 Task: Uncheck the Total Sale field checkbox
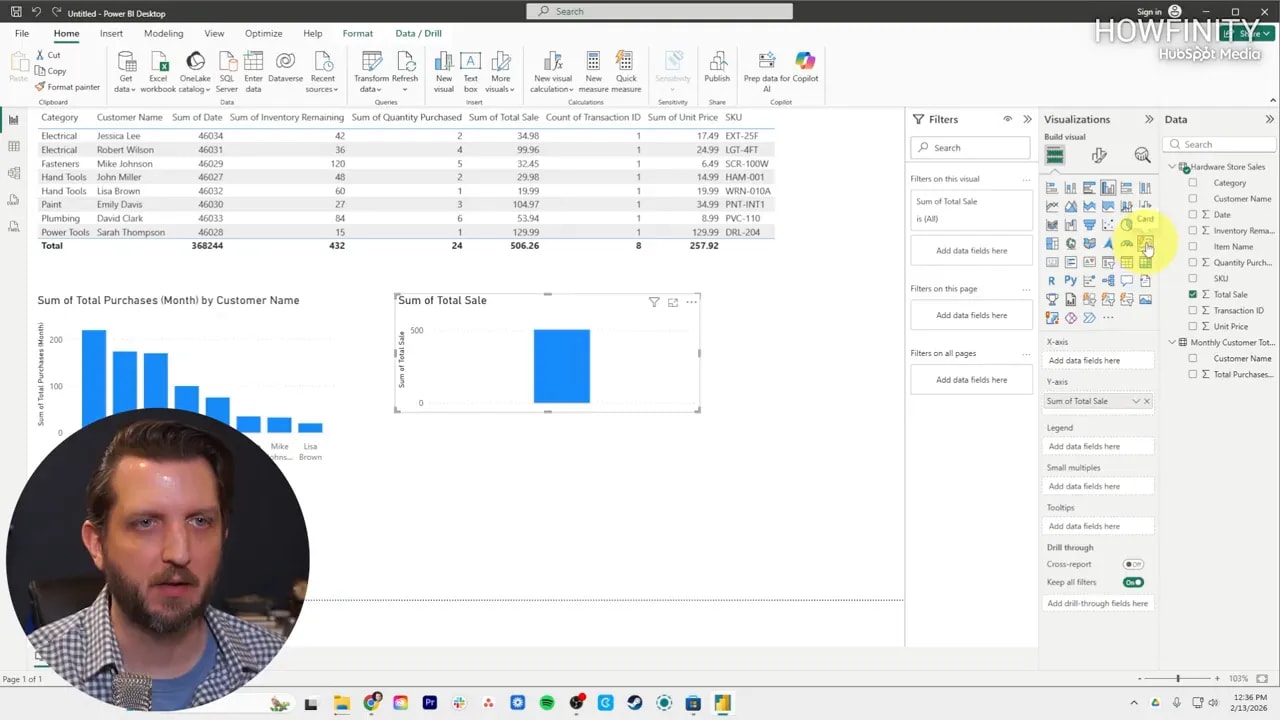coord(1192,294)
